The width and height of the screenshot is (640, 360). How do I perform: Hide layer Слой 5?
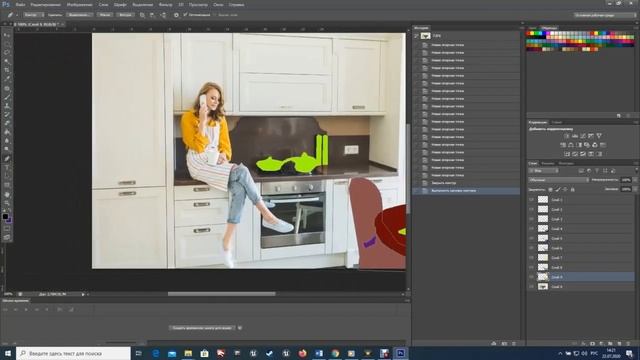[x=531, y=238]
